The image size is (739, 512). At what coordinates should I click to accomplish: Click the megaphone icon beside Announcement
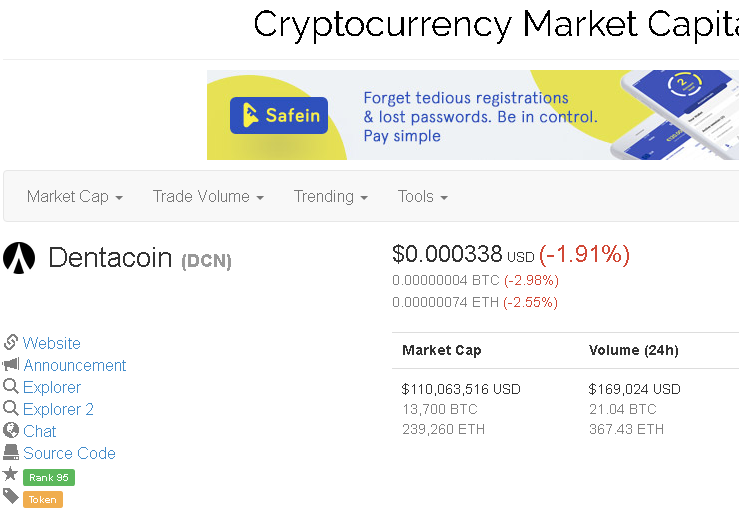[11, 364]
